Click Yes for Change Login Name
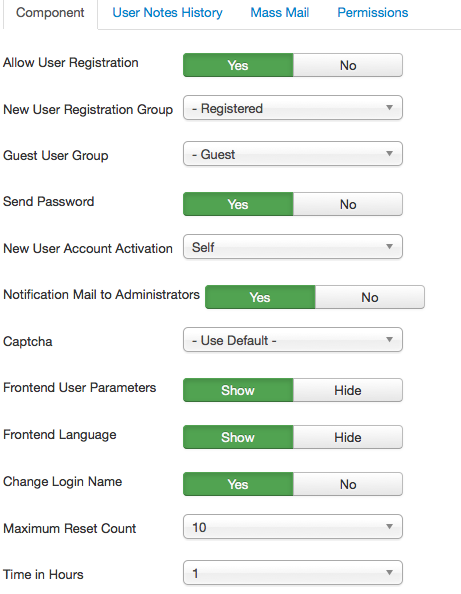The width and height of the screenshot is (461, 594). pyautogui.click(x=238, y=484)
